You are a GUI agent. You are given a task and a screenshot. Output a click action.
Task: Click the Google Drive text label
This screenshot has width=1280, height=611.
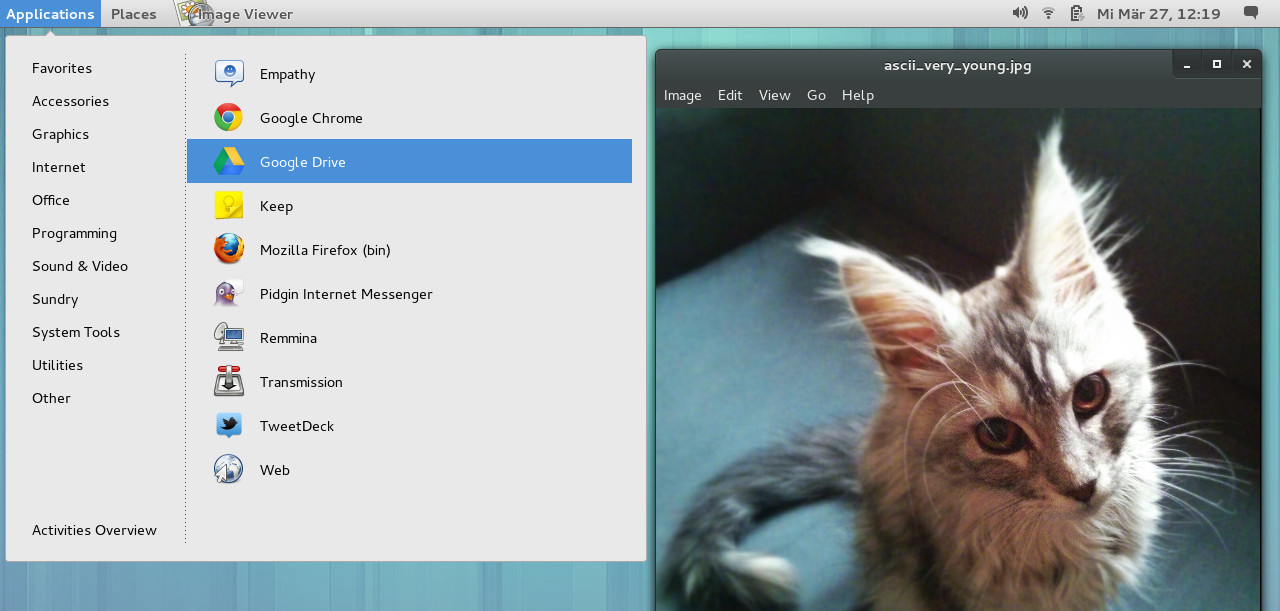(x=303, y=162)
